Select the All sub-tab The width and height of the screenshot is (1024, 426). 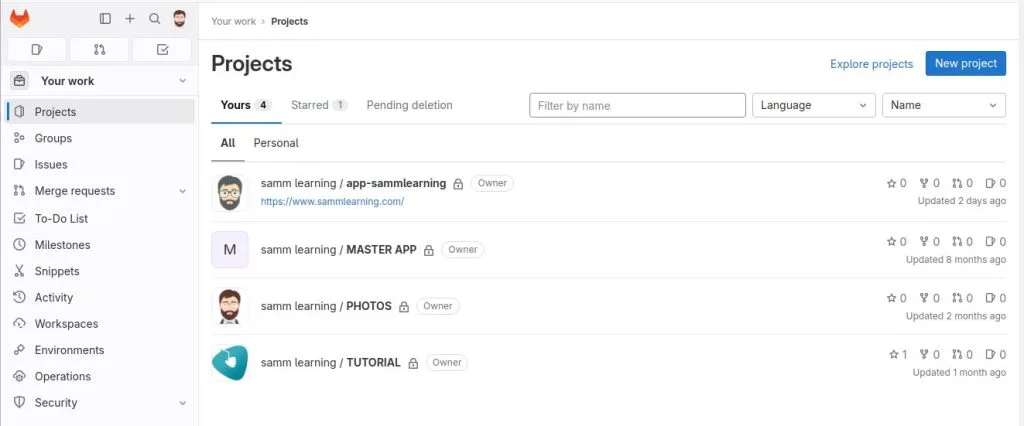tap(228, 143)
